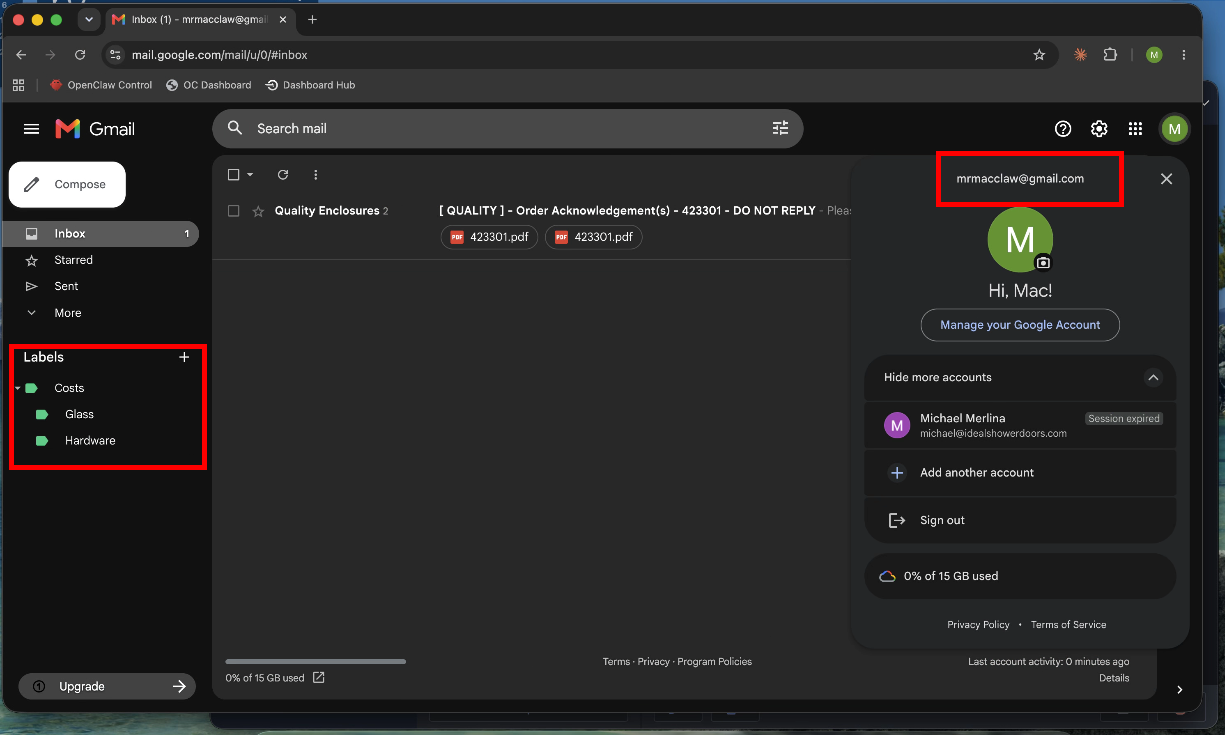Viewport: 1225px width, 735px height.
Task: Go to the Inbox folder
Action: [100, 234]
